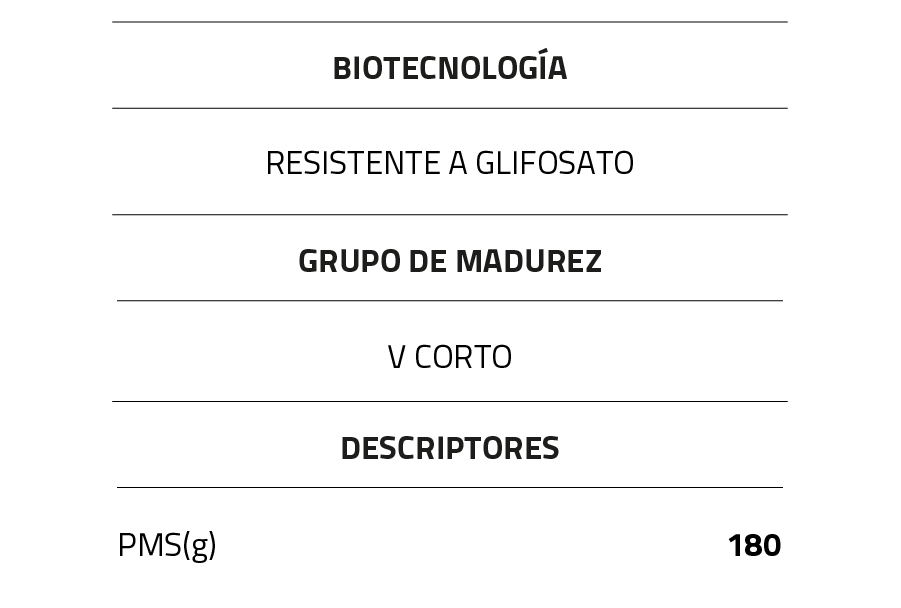Click the single letter A before GLIFOSATO
This screenshot has width=901, height=608.
(457, 163)
